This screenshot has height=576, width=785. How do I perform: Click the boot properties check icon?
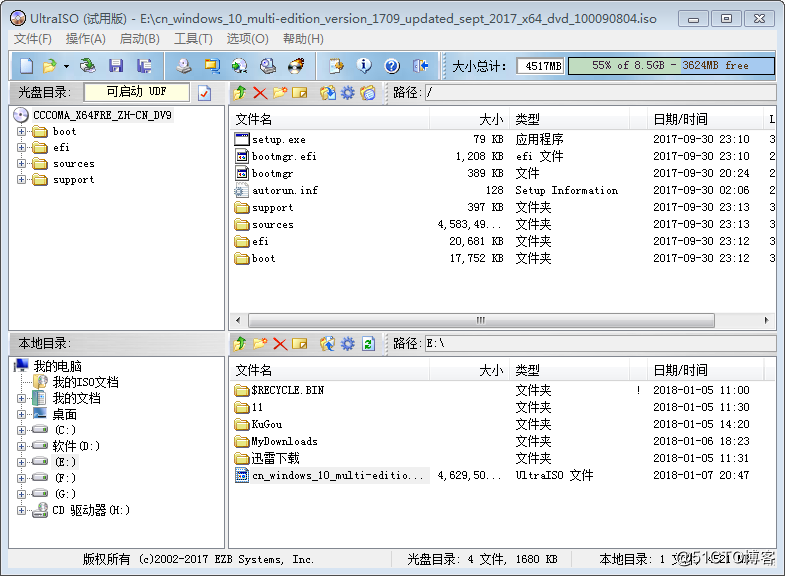204,93
